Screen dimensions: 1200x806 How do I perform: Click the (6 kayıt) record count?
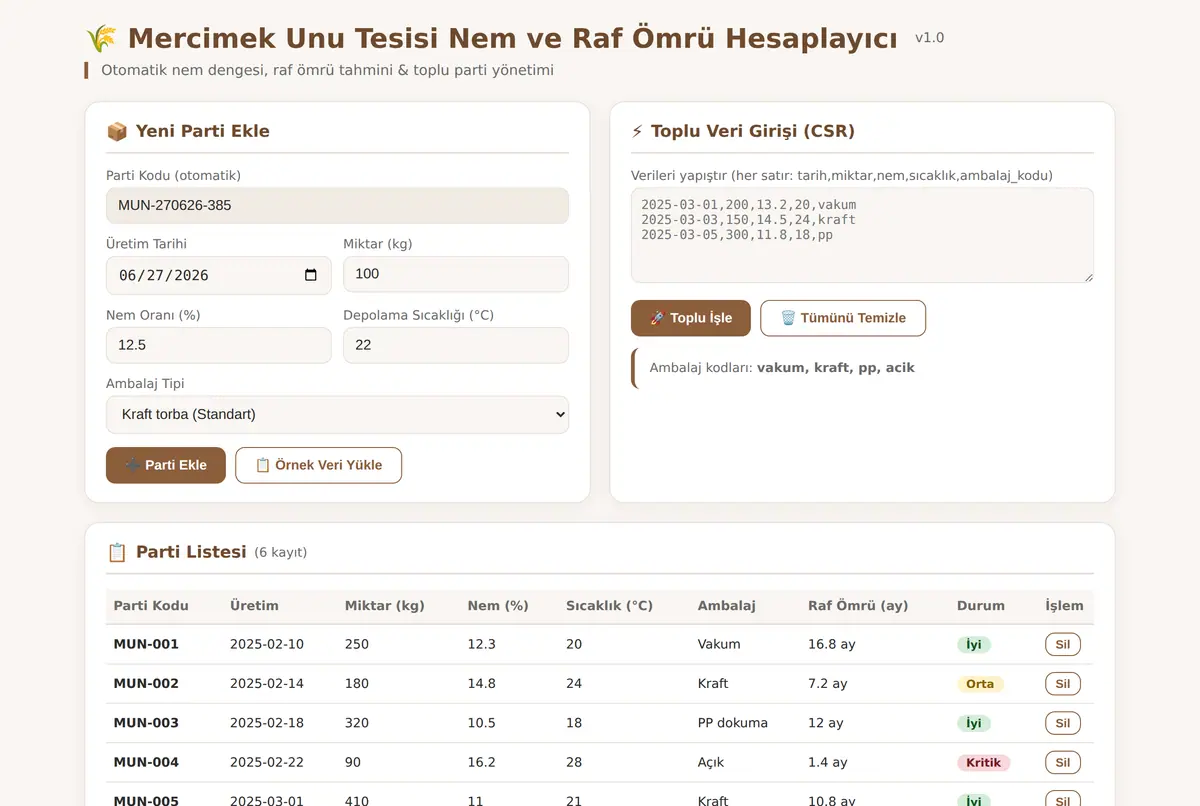pyautogui.click(x=281, y=553)
